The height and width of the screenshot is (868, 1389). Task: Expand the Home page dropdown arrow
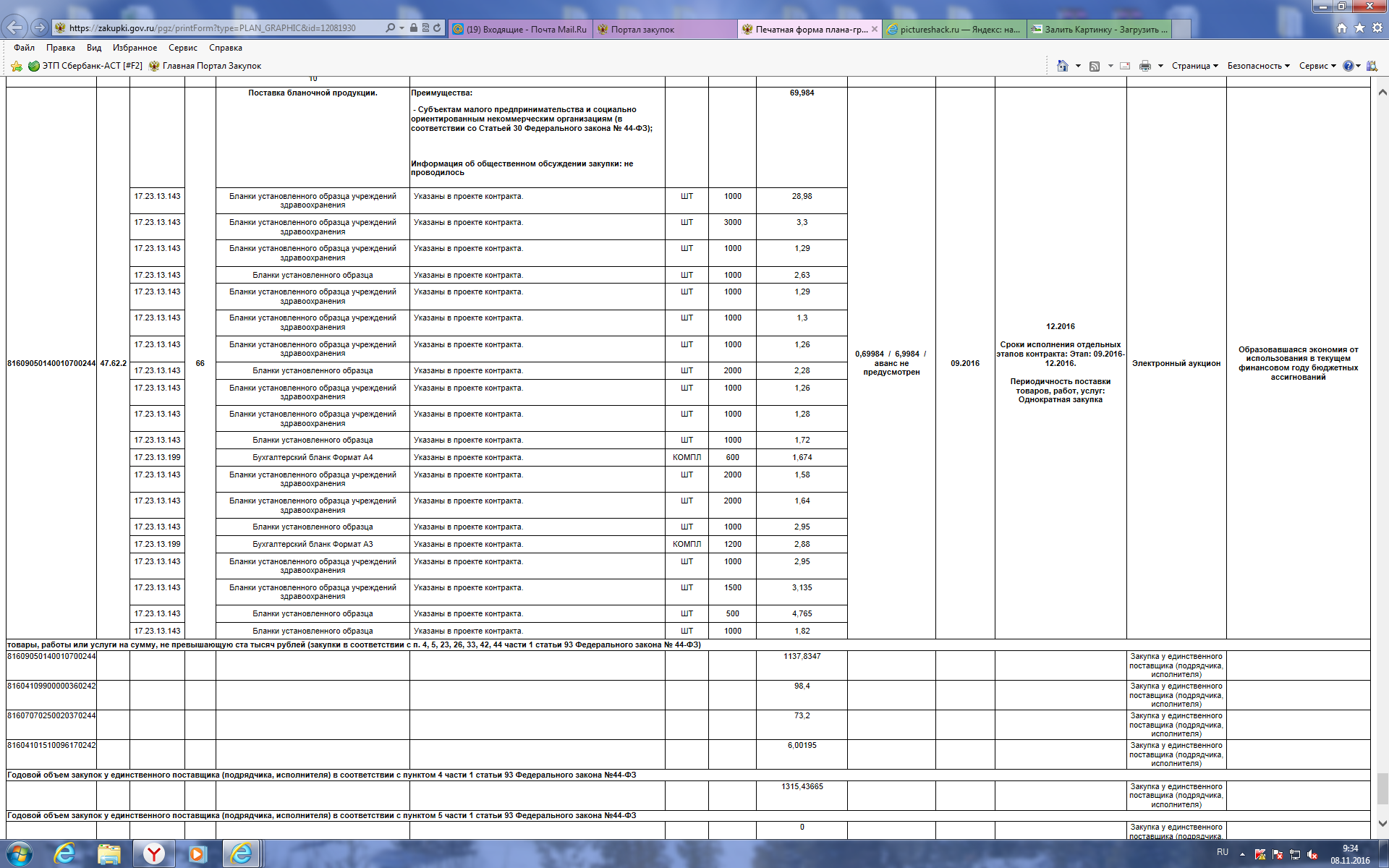[1078, 66]
